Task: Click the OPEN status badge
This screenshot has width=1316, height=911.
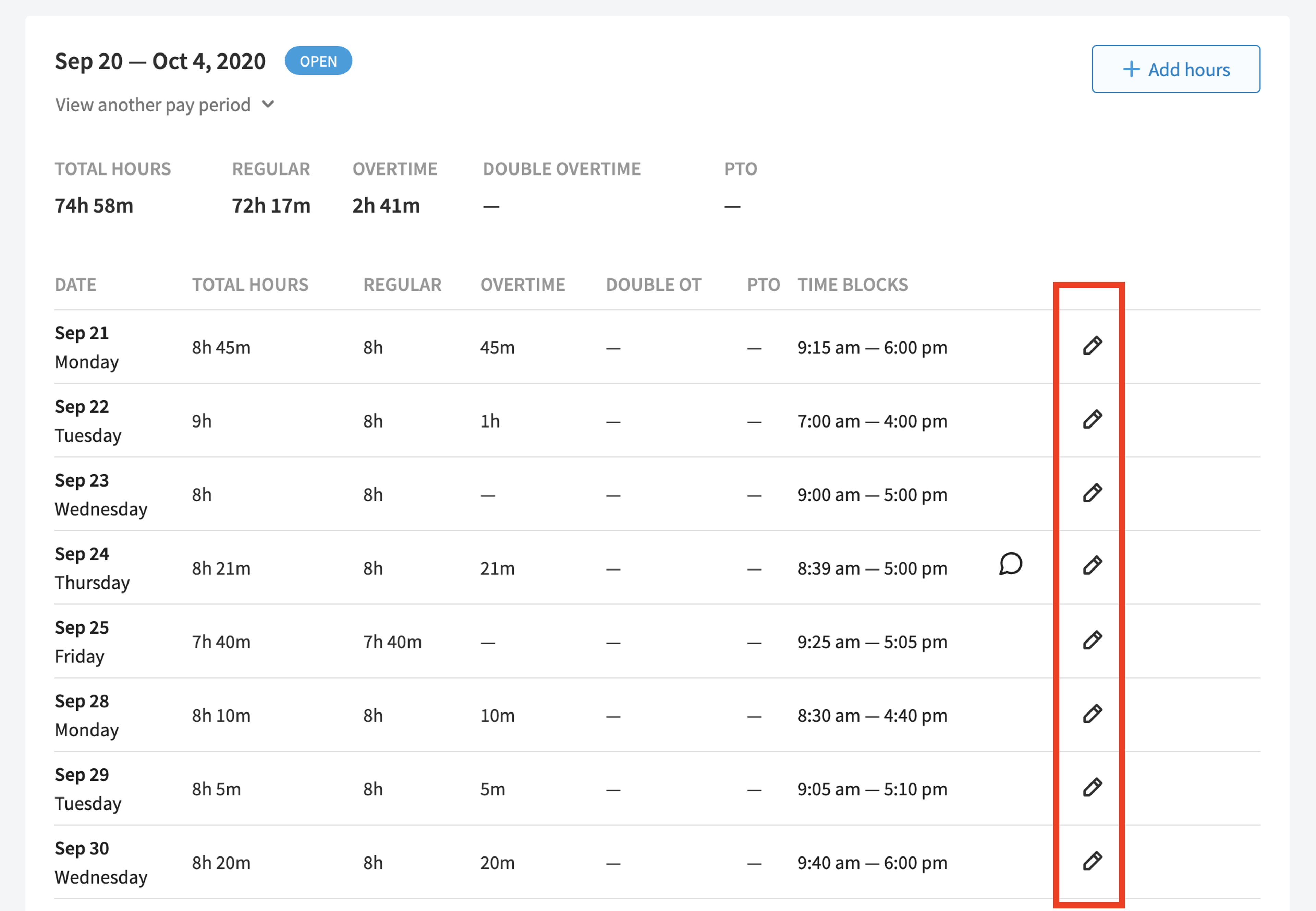Action: [318, 61]
